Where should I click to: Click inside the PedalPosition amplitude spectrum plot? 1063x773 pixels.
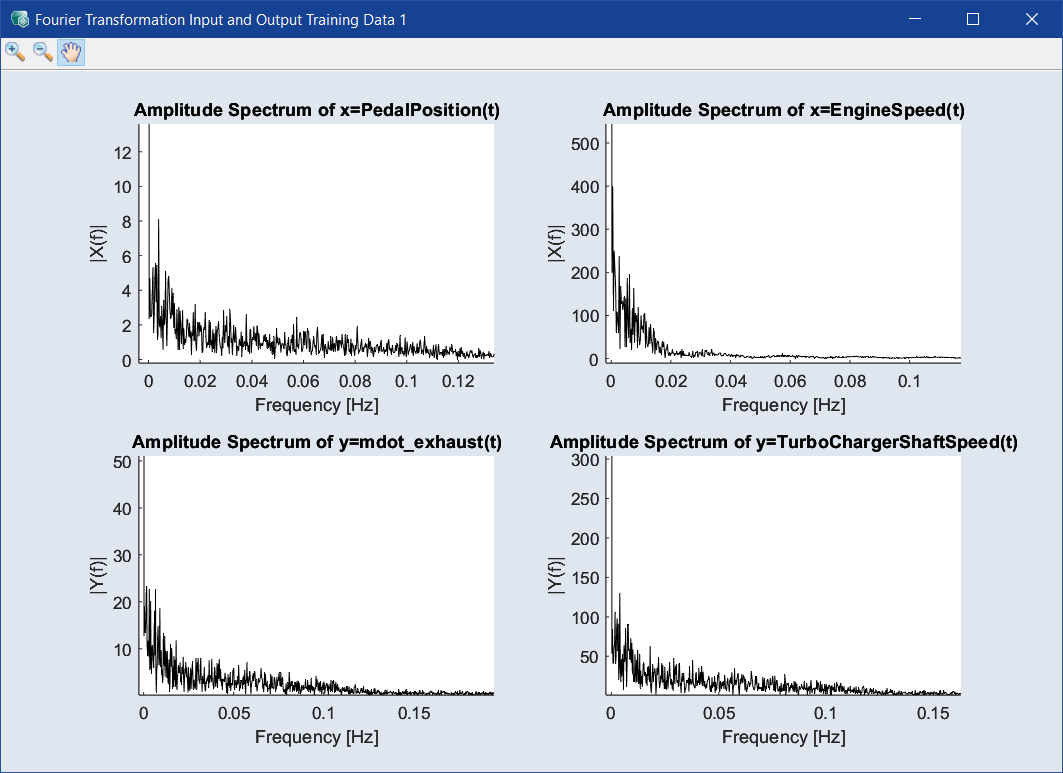[320, 240]
